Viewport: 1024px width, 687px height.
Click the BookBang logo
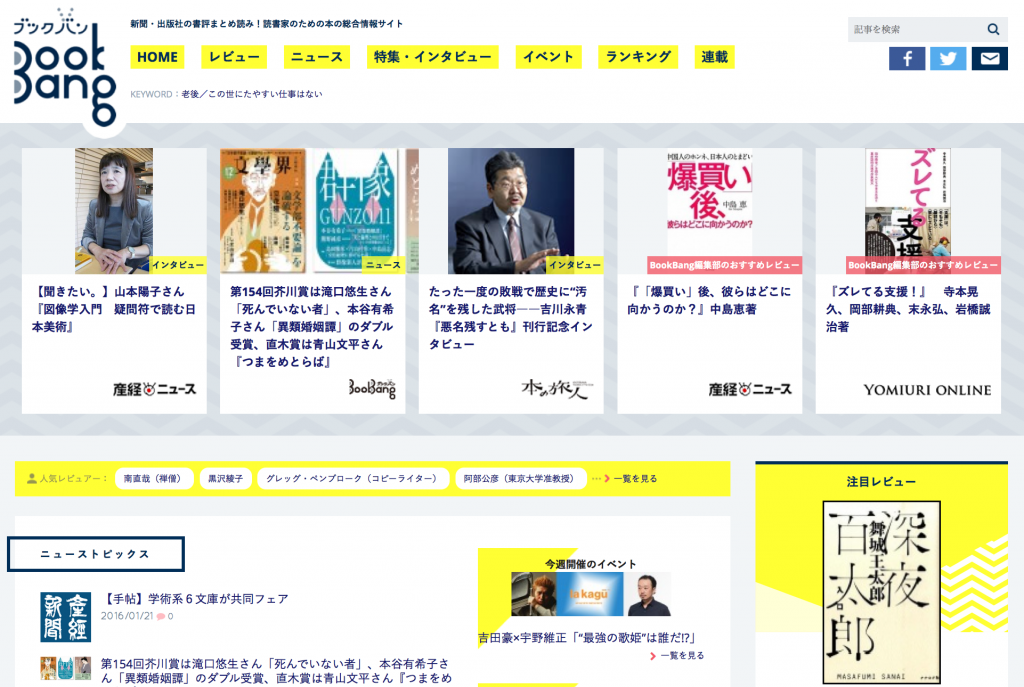click(x=64, y=68)
